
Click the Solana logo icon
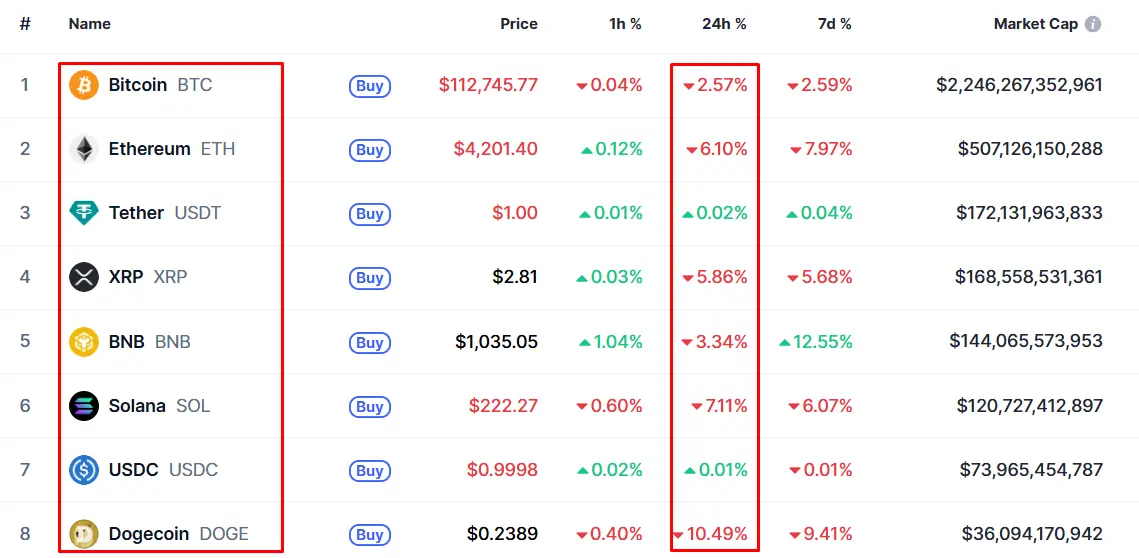[84, 405]
